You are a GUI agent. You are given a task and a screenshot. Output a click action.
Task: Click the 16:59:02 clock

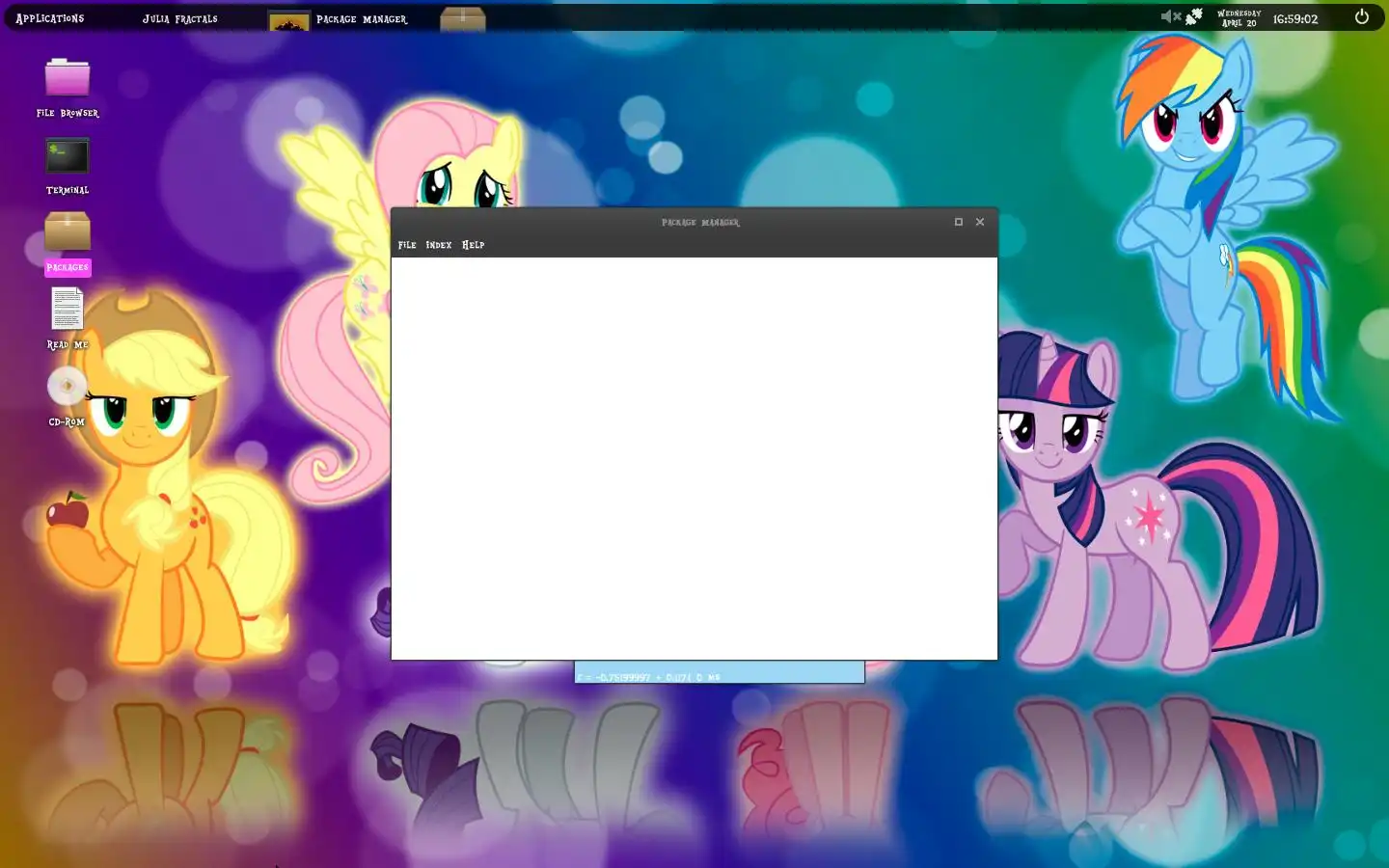click(1295, 19)
